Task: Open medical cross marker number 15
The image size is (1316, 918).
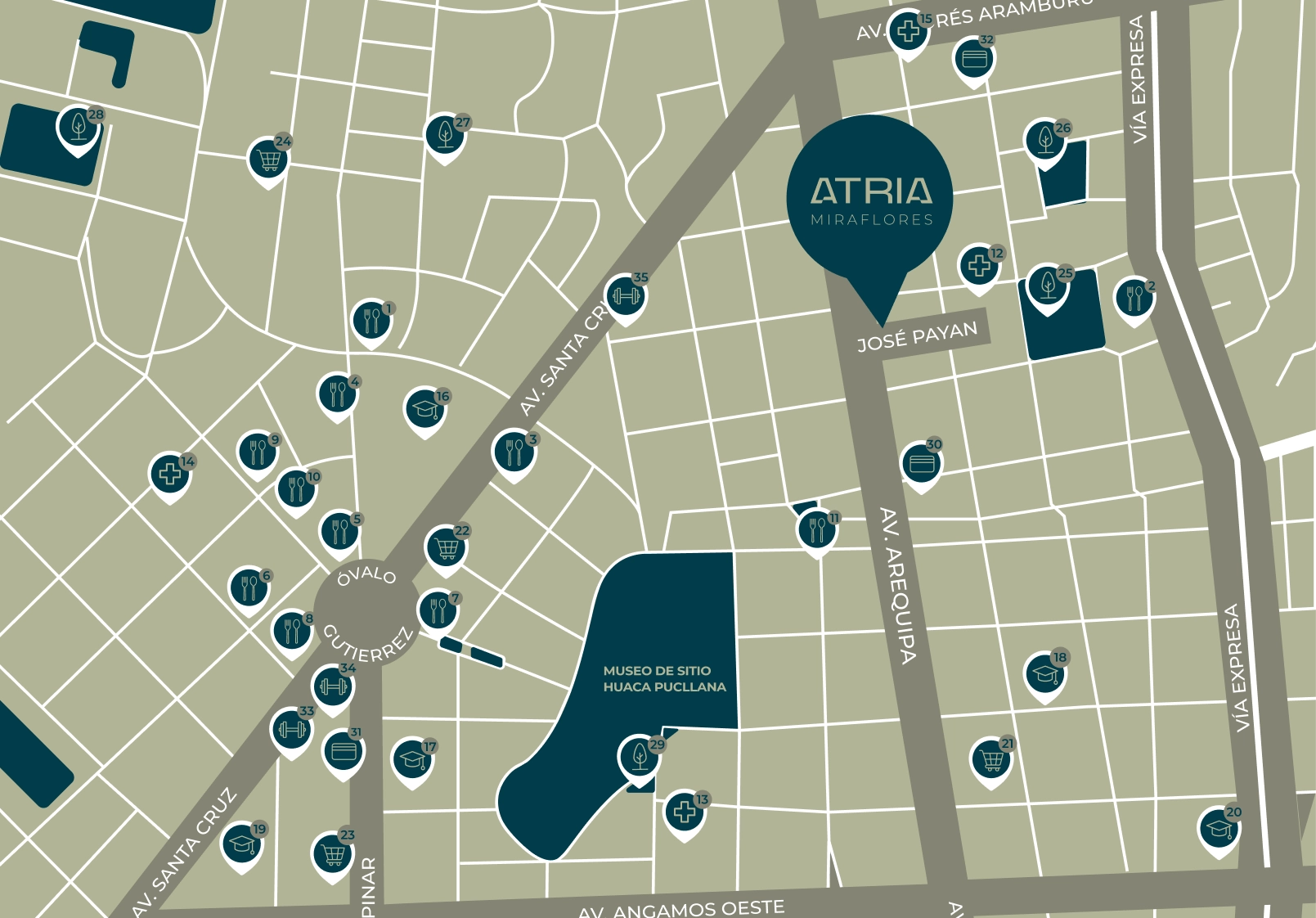Action: click(x=908, y=34)
